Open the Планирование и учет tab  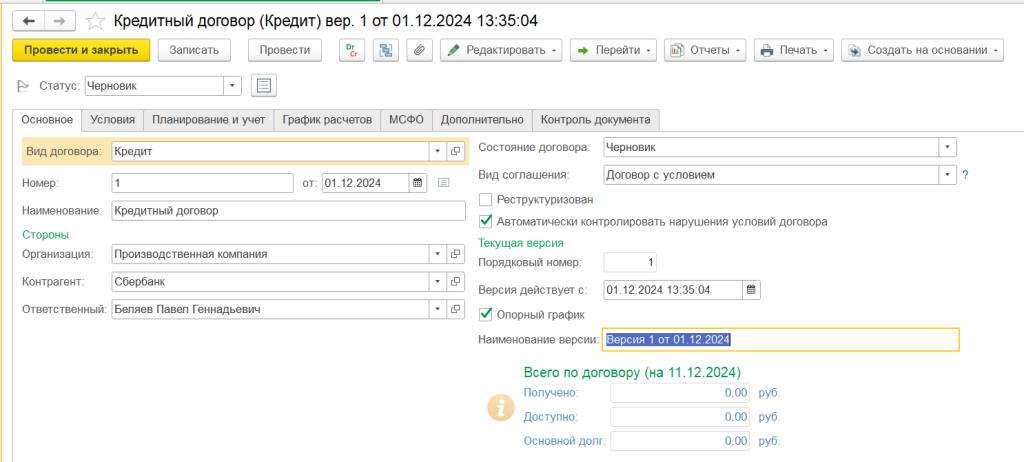pyautogui.click(x=208, y=120)
